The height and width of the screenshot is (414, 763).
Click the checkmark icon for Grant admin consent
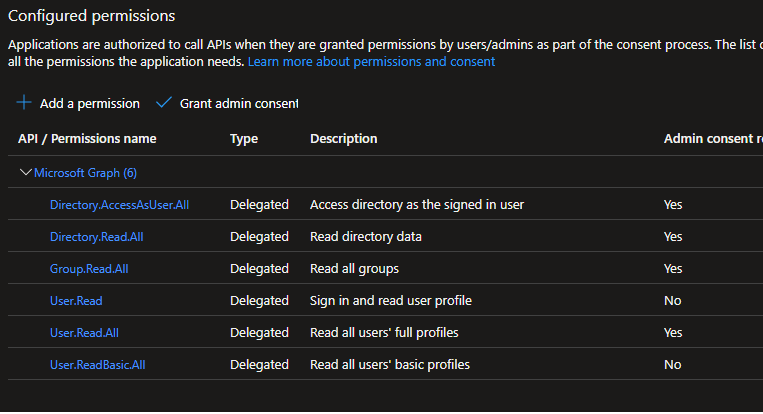click(164, 103)
